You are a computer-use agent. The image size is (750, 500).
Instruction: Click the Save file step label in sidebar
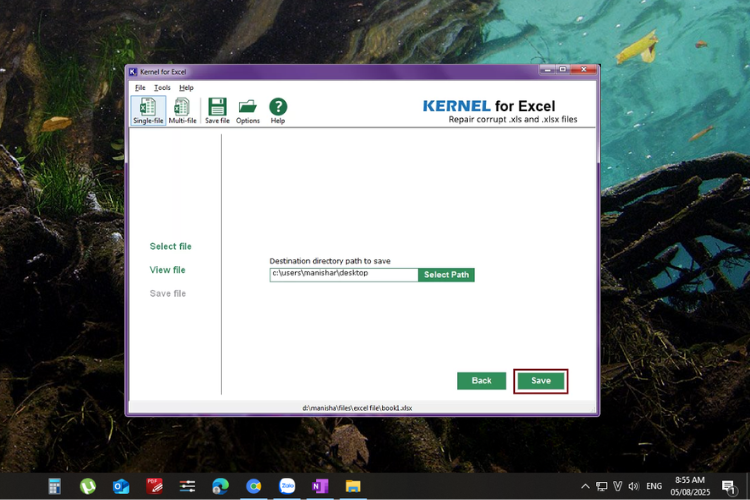click(167, 293)
